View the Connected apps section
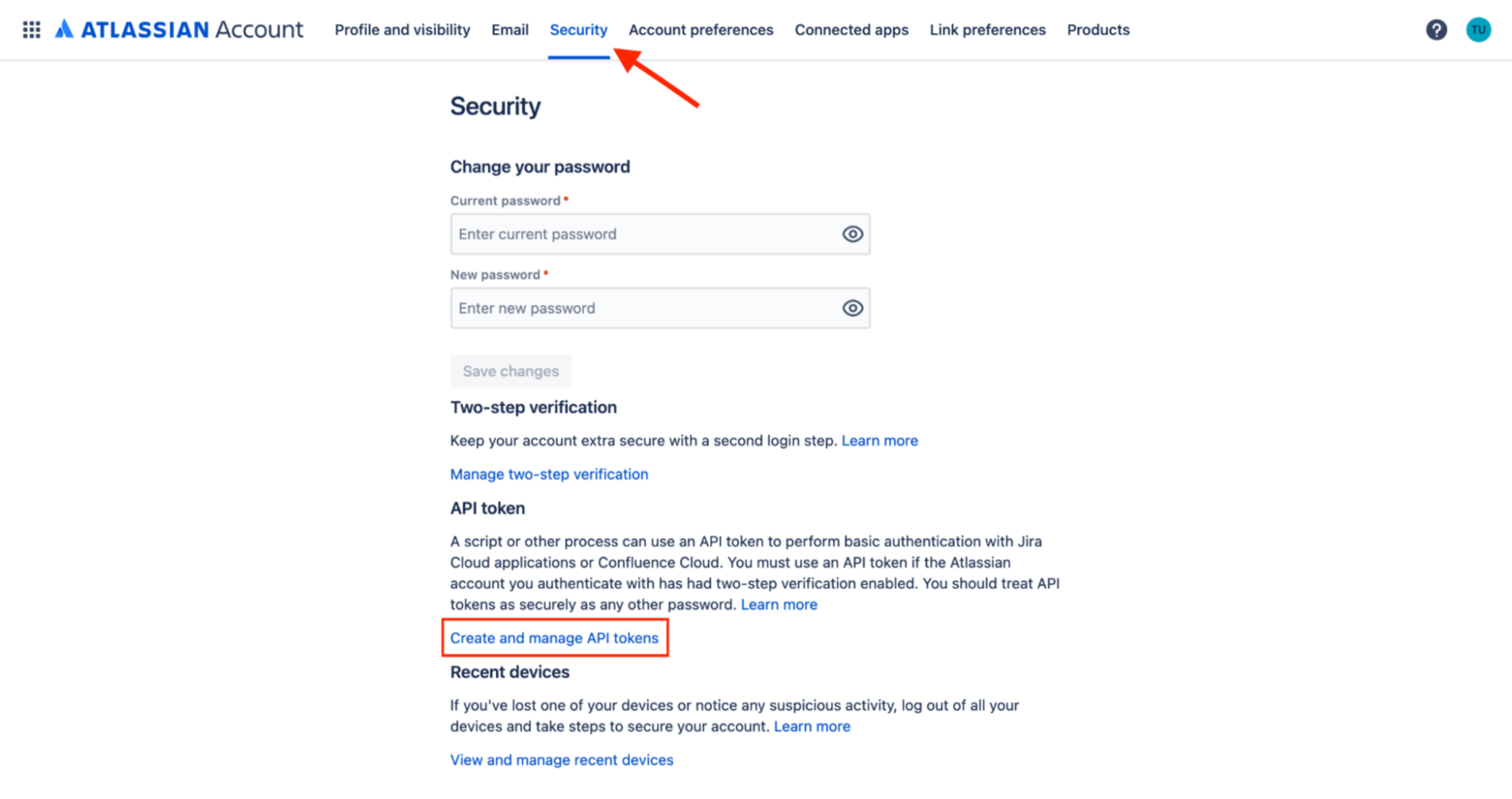The width and height of the screenshot is (1512, 799). point(850,29)
